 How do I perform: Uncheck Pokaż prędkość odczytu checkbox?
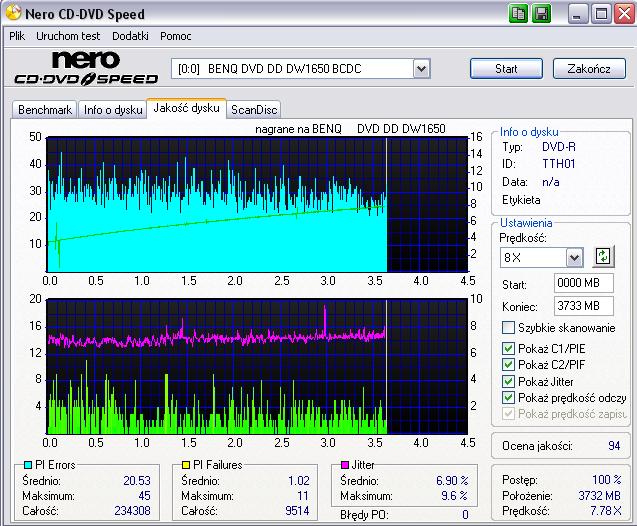tap(508, 398)
